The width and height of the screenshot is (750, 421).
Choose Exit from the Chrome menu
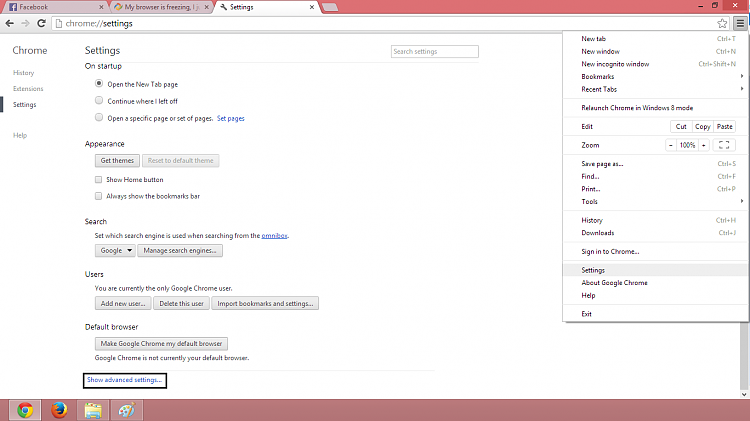[x=656, y=314]
